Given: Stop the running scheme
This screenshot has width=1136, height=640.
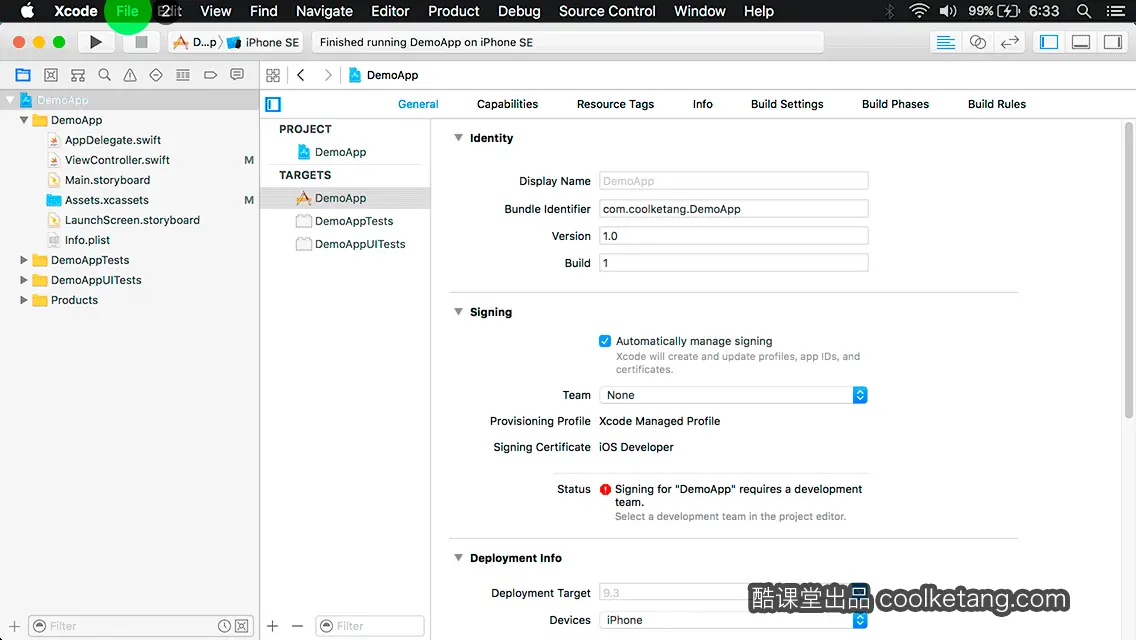Looking at the screenshot, I should pyautogui.click(x=141, y=42).
